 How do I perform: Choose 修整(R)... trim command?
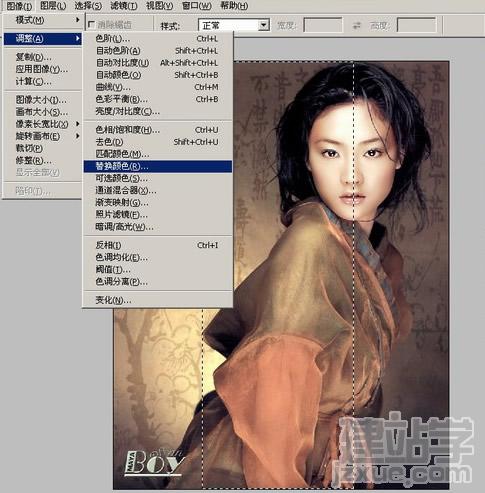[x=42, y=160]
